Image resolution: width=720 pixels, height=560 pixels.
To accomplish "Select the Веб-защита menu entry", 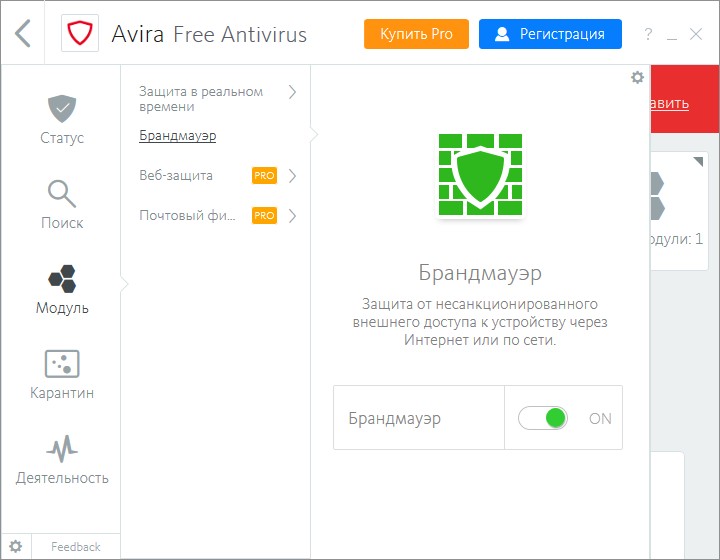I will 176,175.
